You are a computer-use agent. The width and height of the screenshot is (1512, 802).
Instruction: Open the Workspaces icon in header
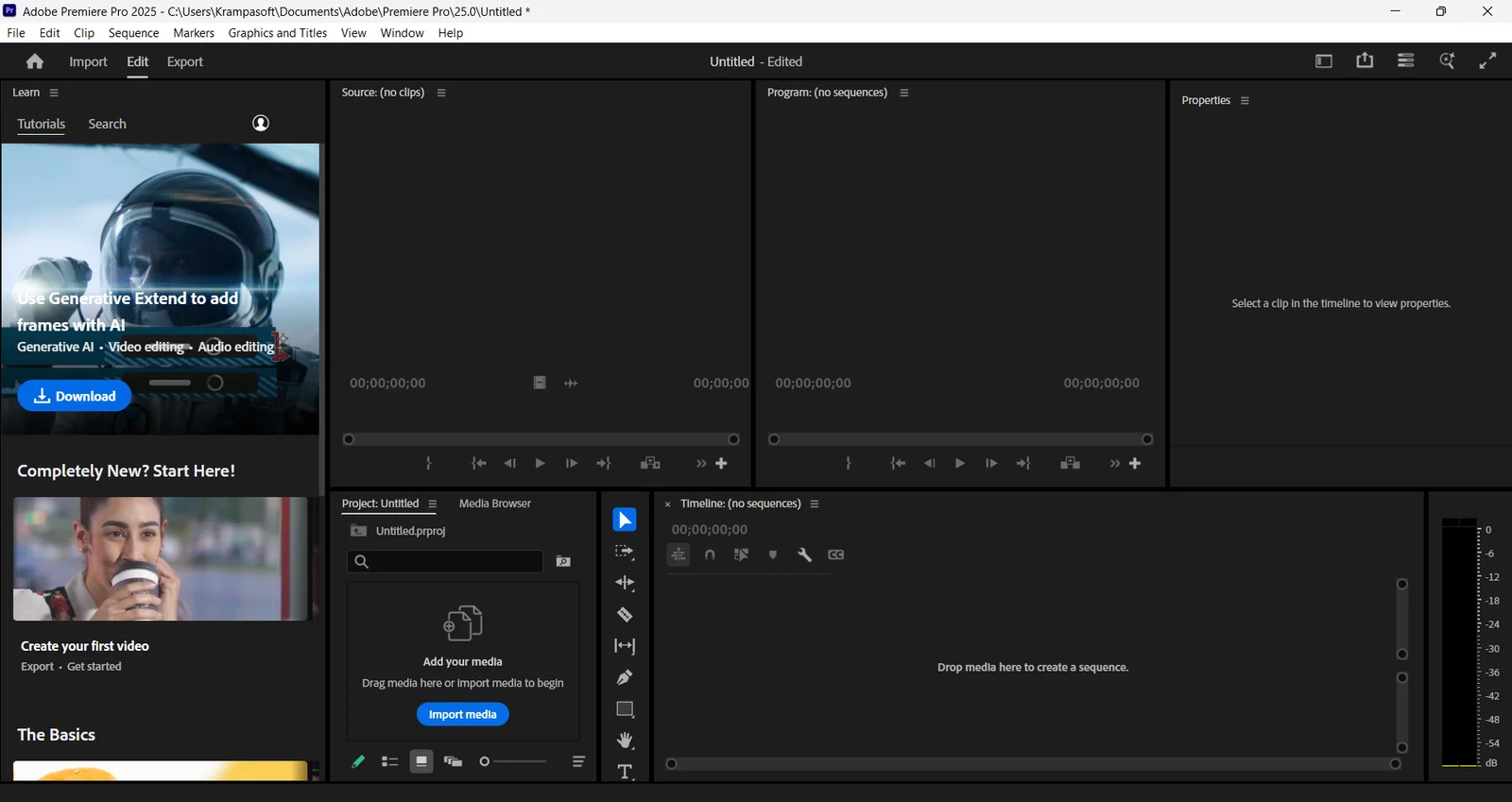1324,61
